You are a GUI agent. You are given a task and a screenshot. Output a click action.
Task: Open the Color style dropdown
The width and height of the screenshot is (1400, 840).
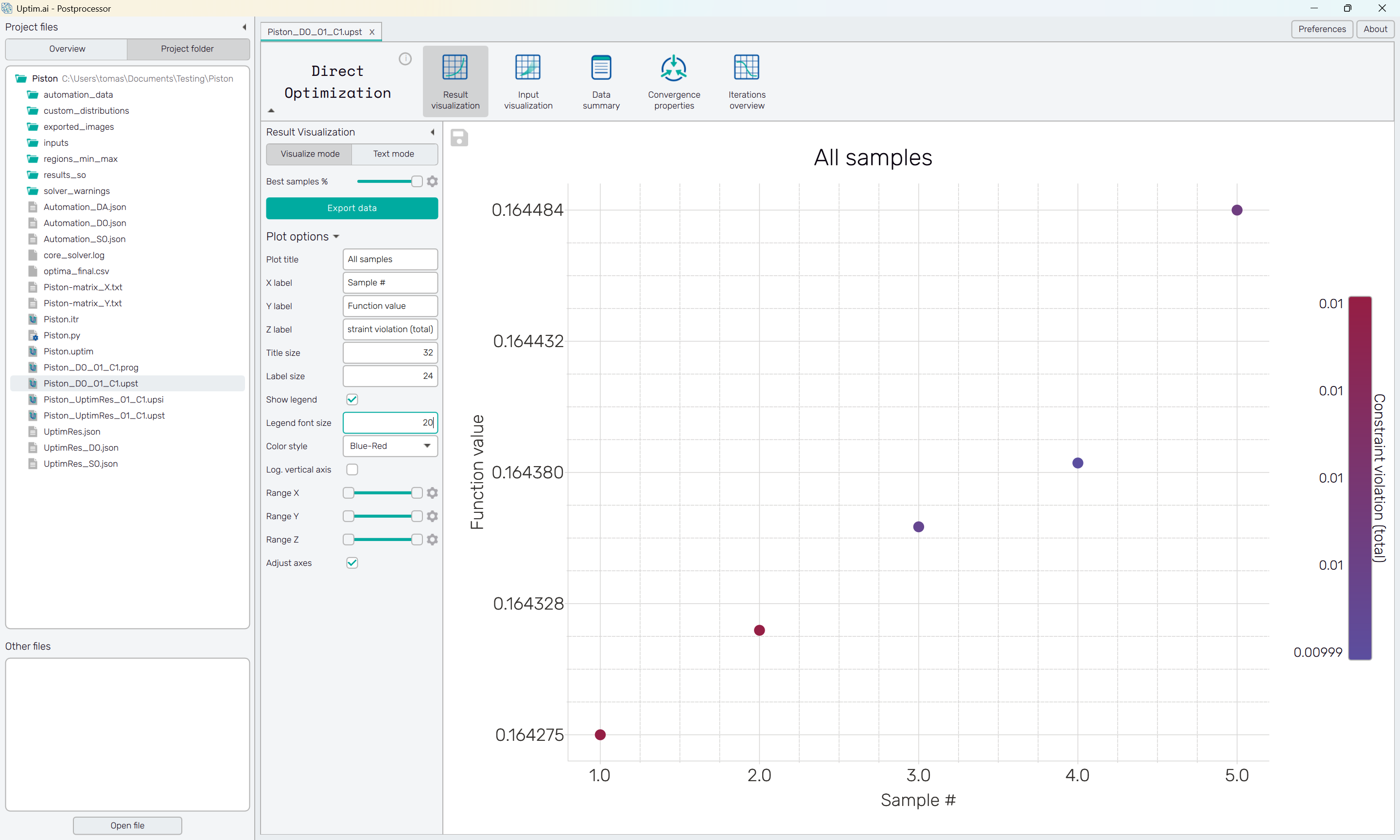point(390,446)
